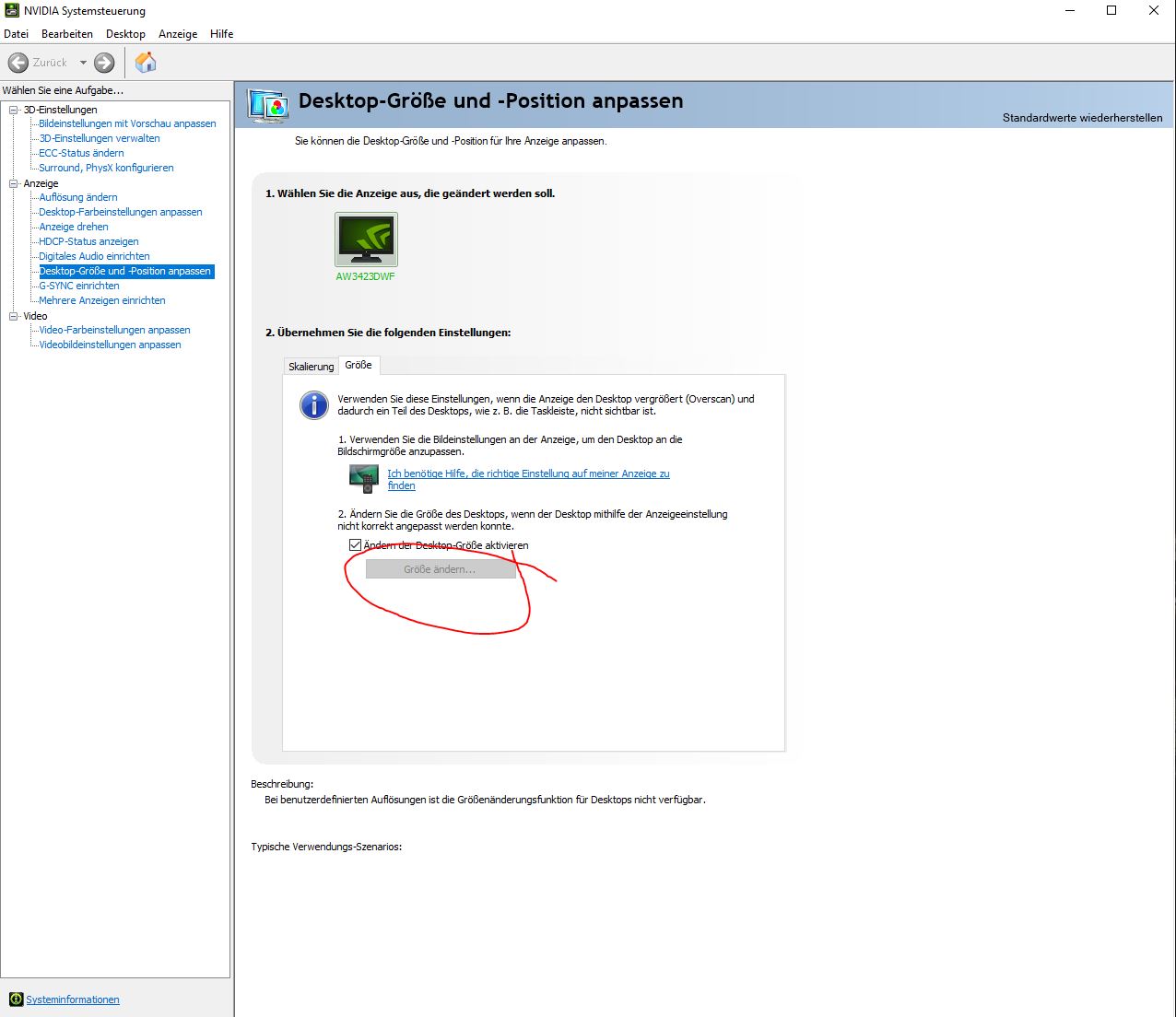This screenshot has height=1017, width=1176.
Task: Select the AW3423DWF monitor thumbnail
Action: click(x=366, y=240)
